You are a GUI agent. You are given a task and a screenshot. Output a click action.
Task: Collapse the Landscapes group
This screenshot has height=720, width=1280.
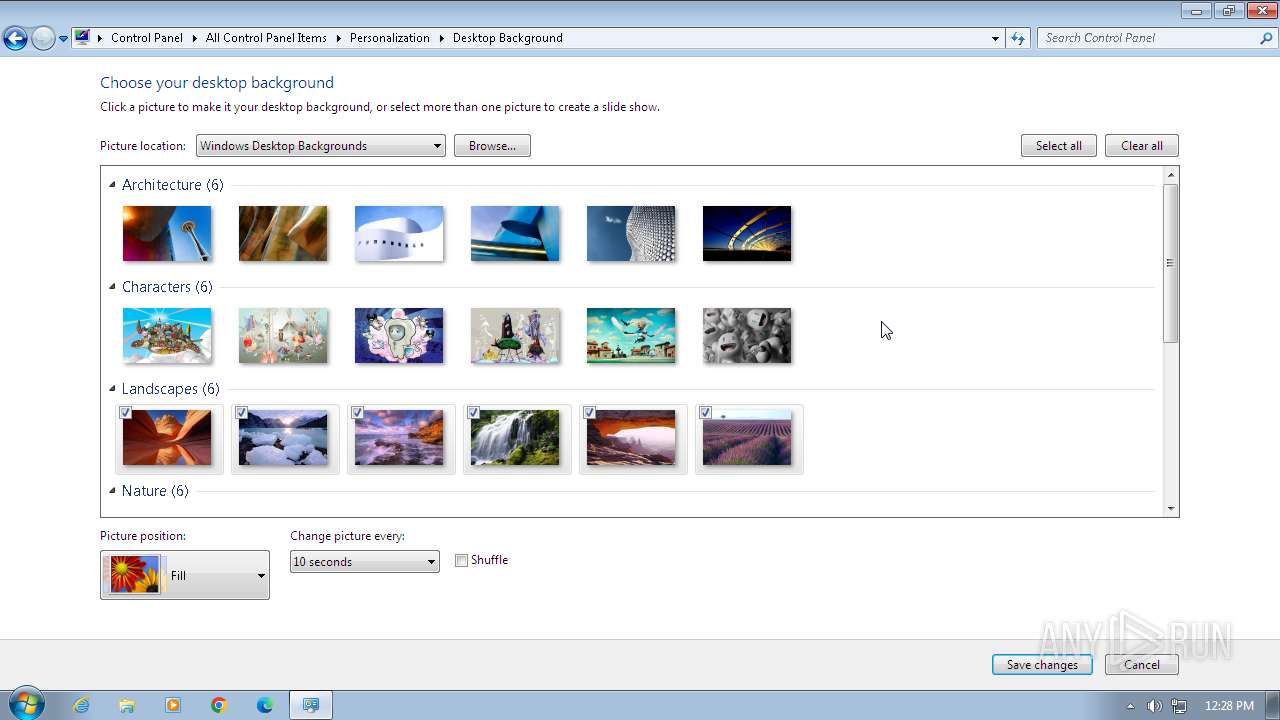[112, 389]
